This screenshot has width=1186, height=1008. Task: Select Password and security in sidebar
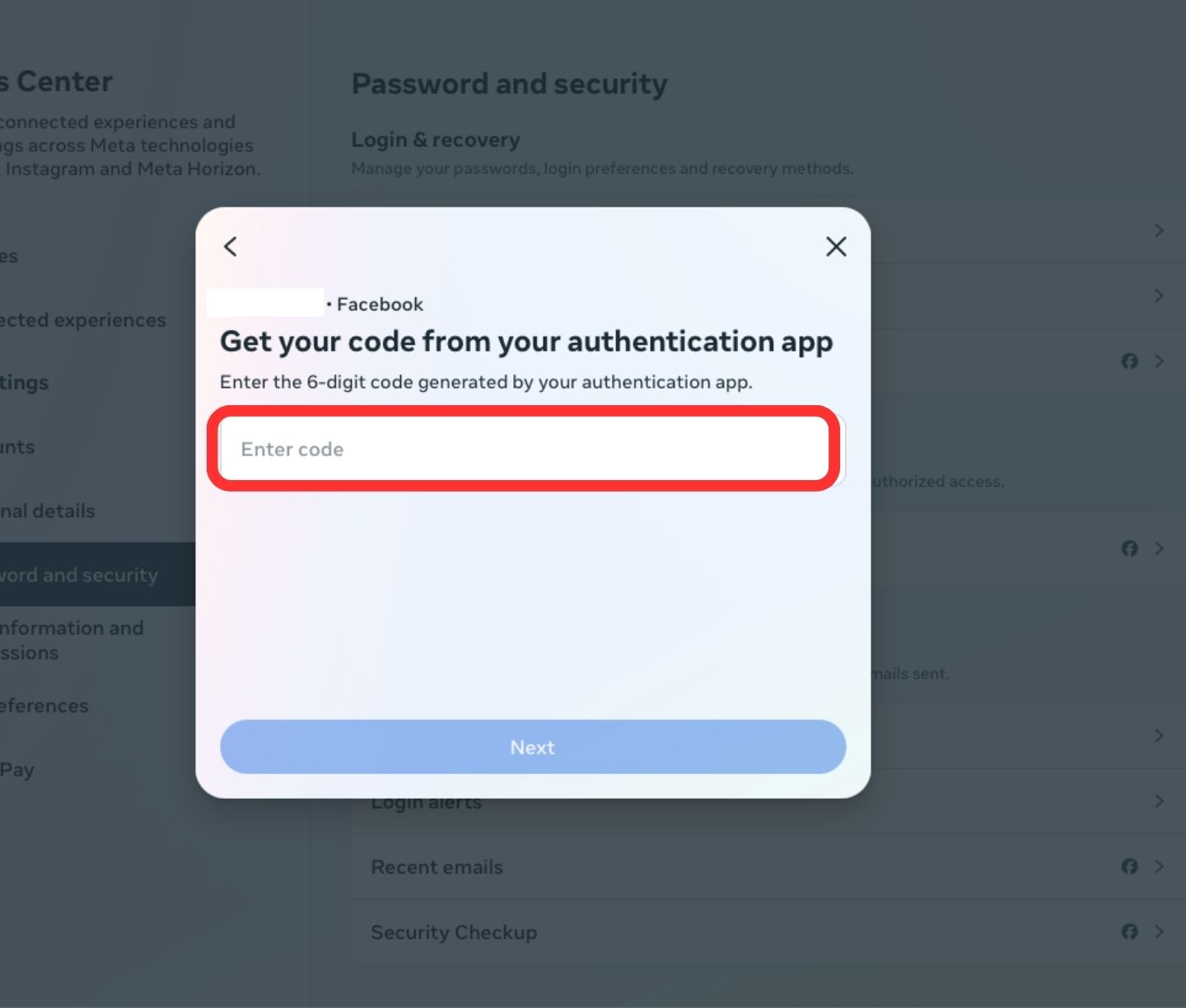click(79, 575)
